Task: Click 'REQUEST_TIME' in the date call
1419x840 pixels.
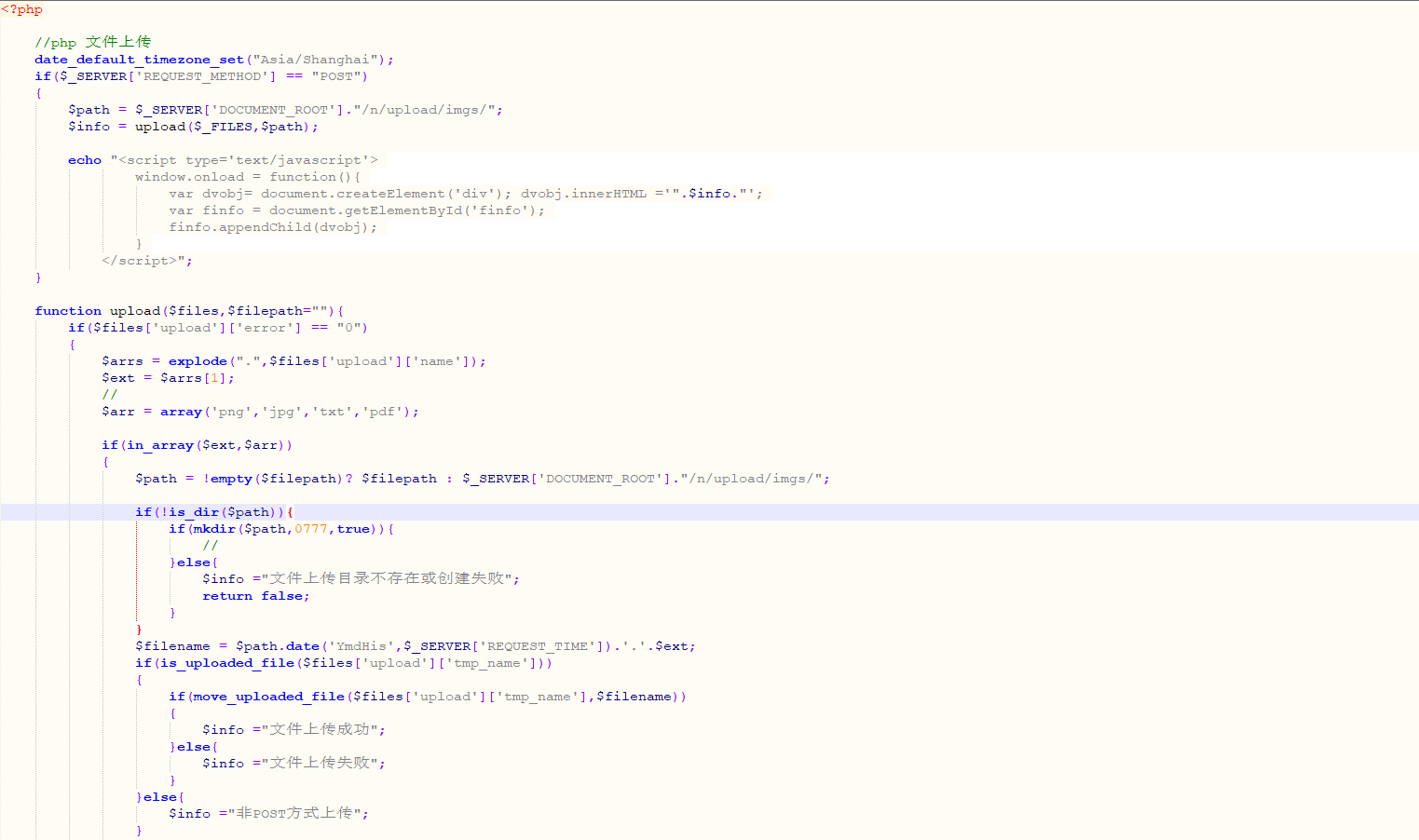Action: pos(538,646)
